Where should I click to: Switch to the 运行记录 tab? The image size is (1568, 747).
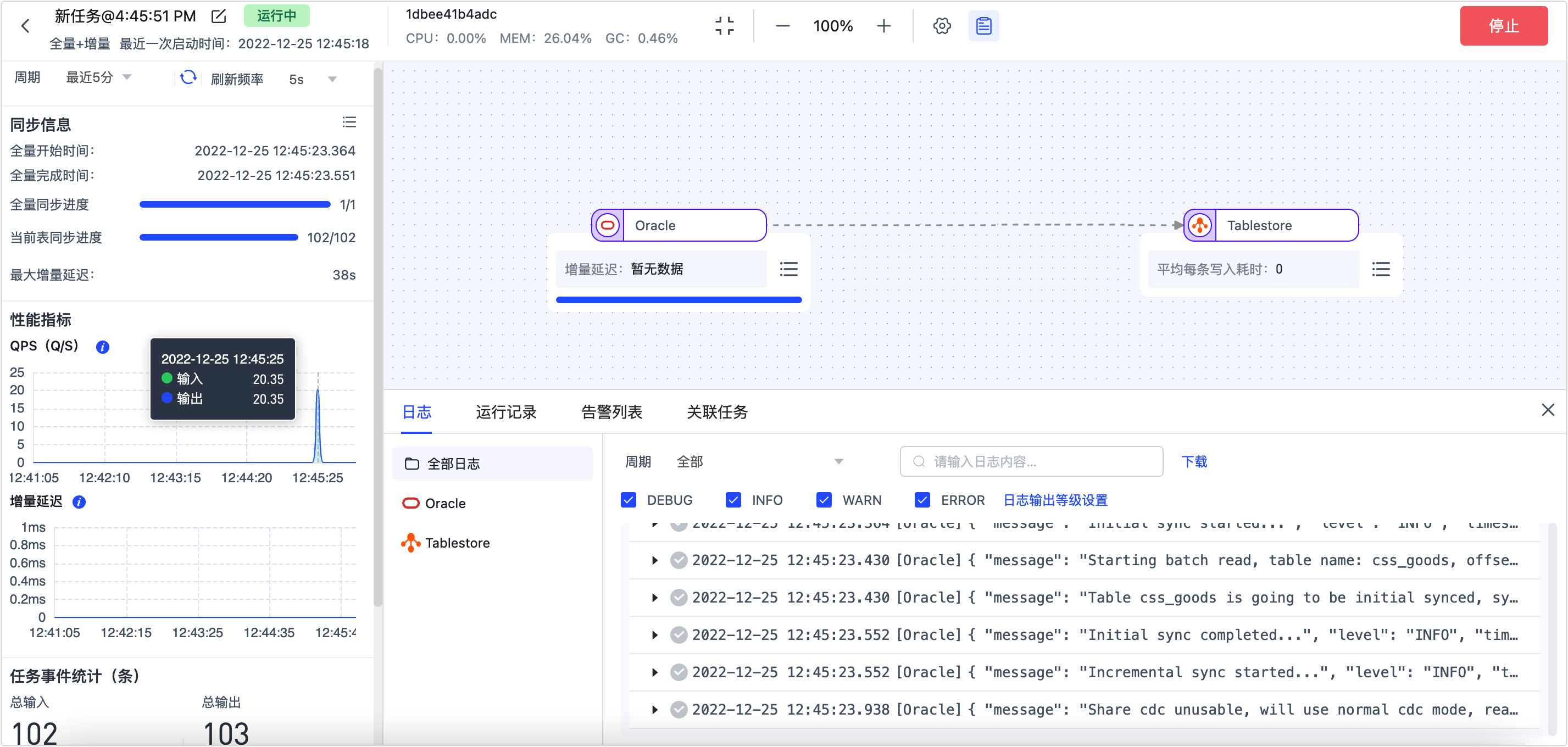506,412
